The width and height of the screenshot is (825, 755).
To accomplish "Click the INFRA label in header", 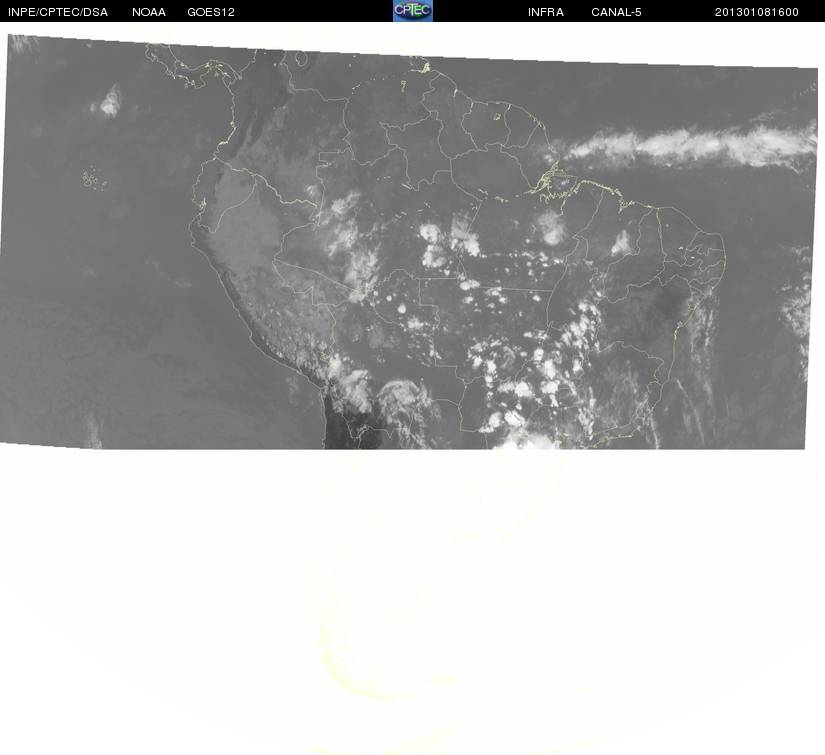I will pyautogui.click(x=546, y=12).
